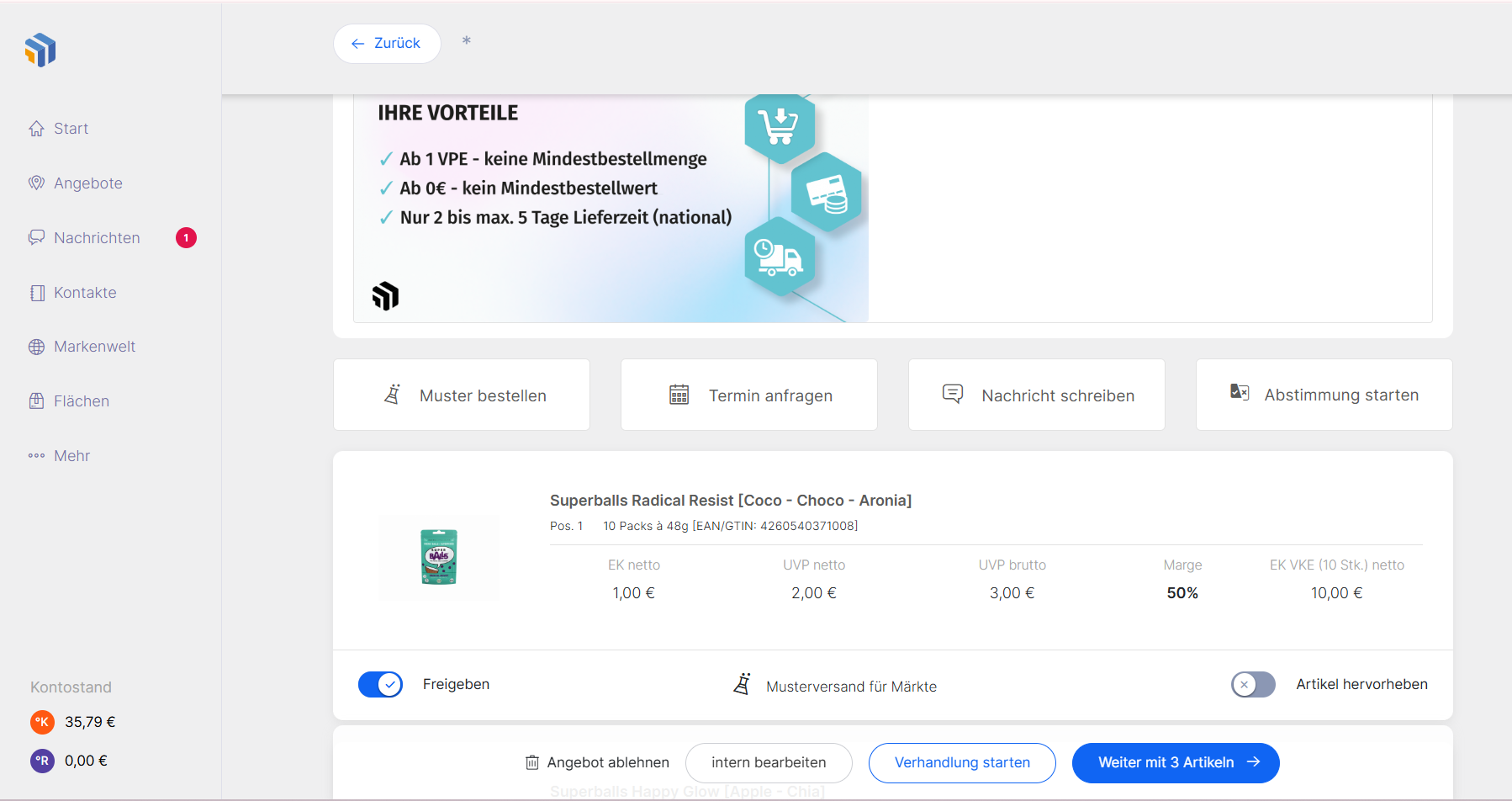Click the orange K account balance icon

click(42, 722)
